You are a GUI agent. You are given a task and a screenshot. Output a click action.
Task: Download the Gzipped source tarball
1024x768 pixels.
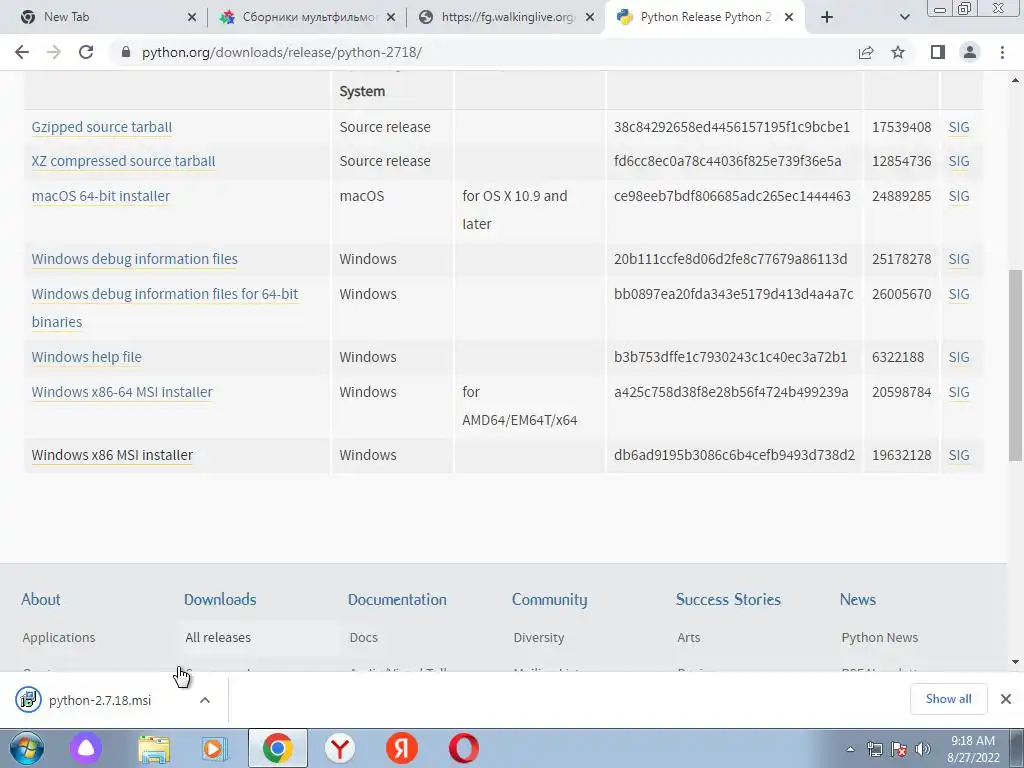point(102,127)
